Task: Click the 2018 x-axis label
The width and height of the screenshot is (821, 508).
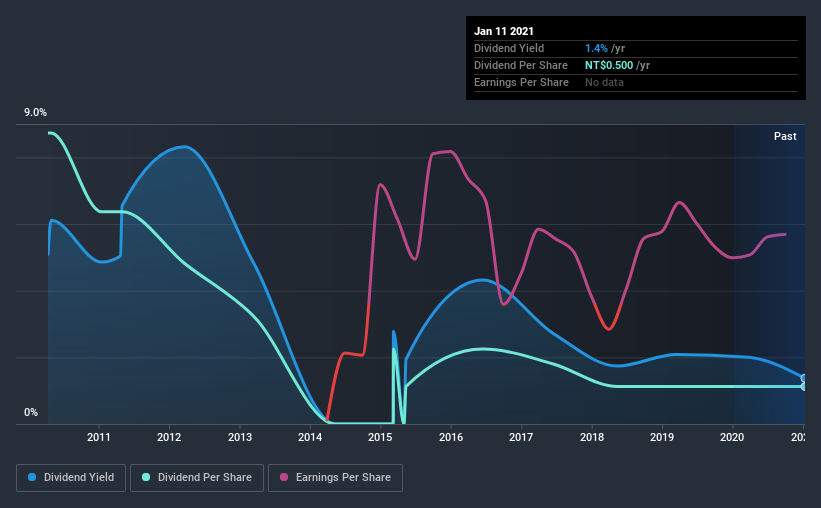Action: click(592, 437)
